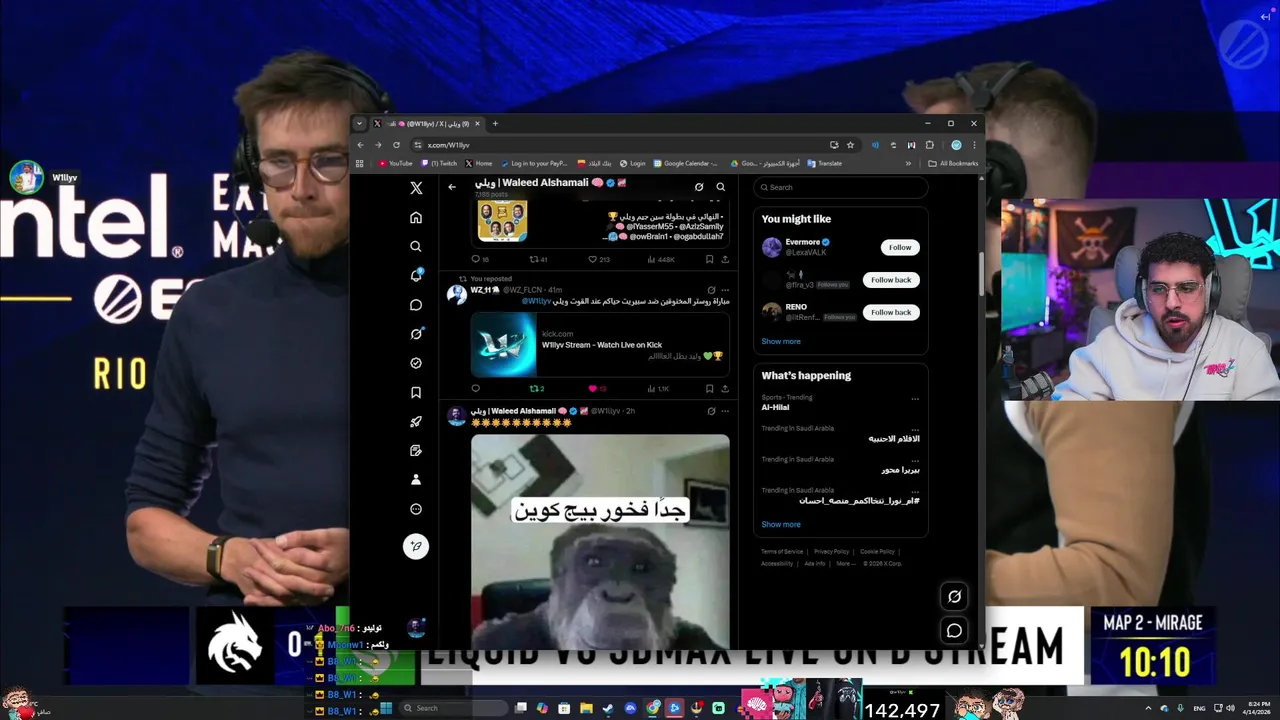
Task: Open Chrome extensions puzzle icon
Action: 929,145
